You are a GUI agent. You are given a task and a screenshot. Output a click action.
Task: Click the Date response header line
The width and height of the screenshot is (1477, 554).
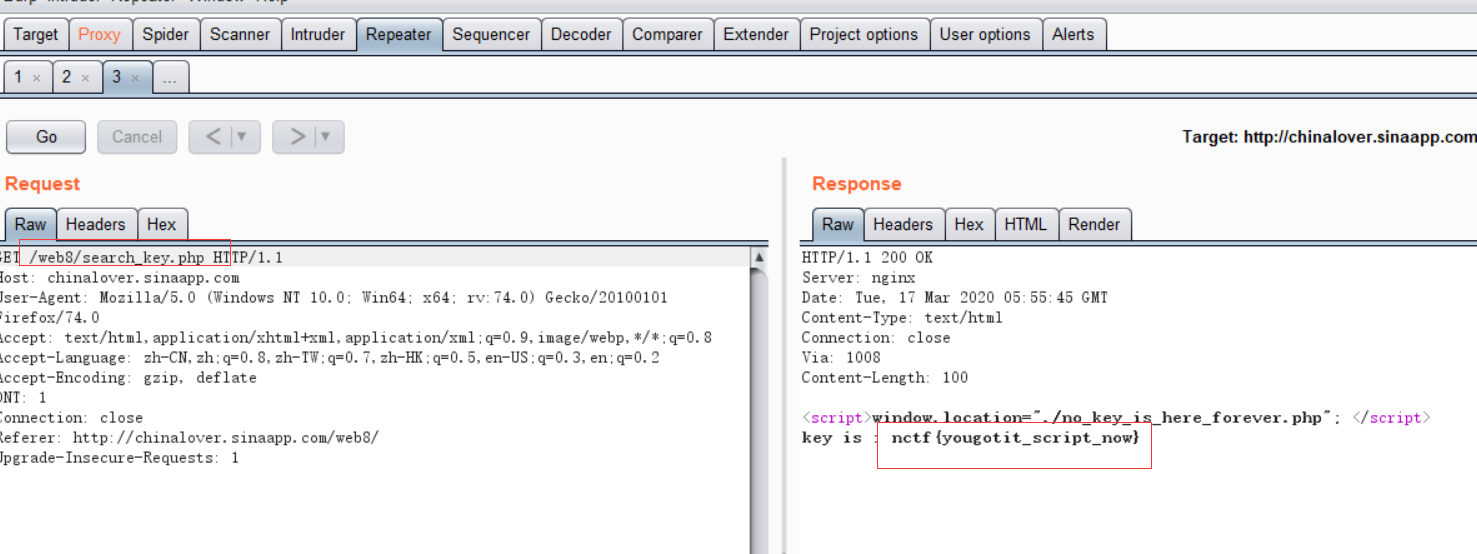[954, 298]
